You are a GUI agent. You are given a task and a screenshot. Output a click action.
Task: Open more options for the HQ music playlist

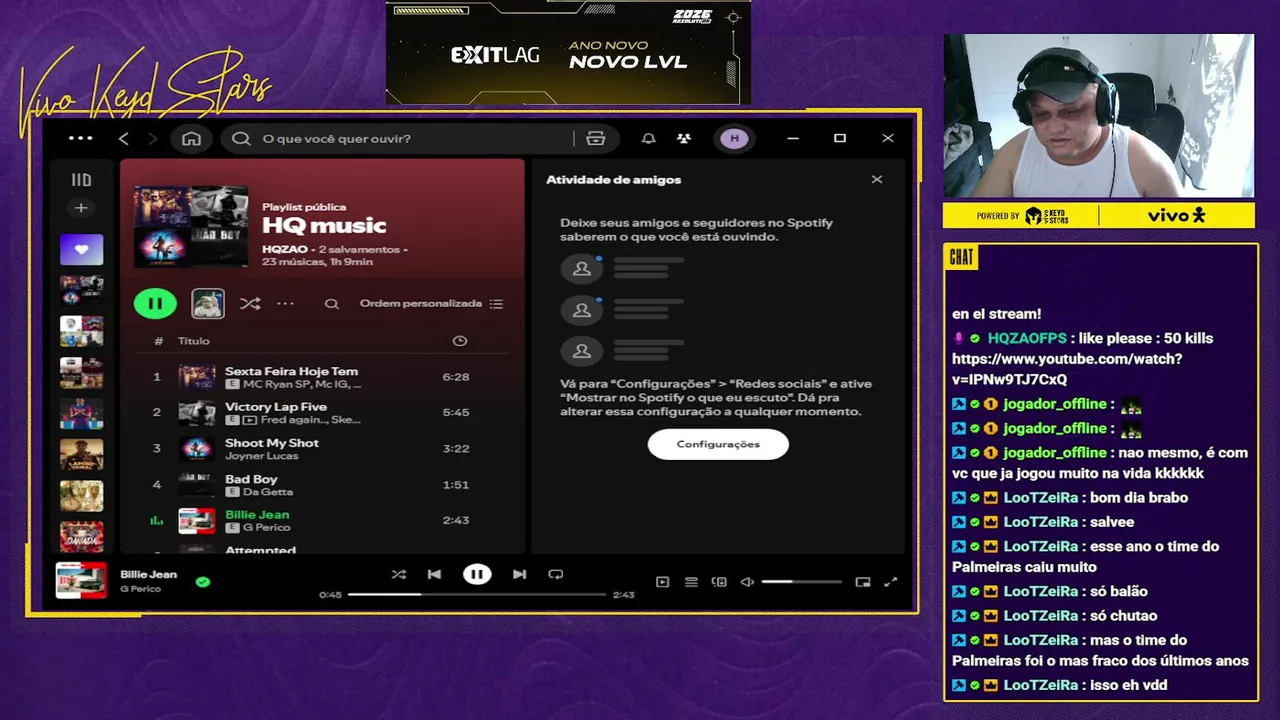click(285, 303)
